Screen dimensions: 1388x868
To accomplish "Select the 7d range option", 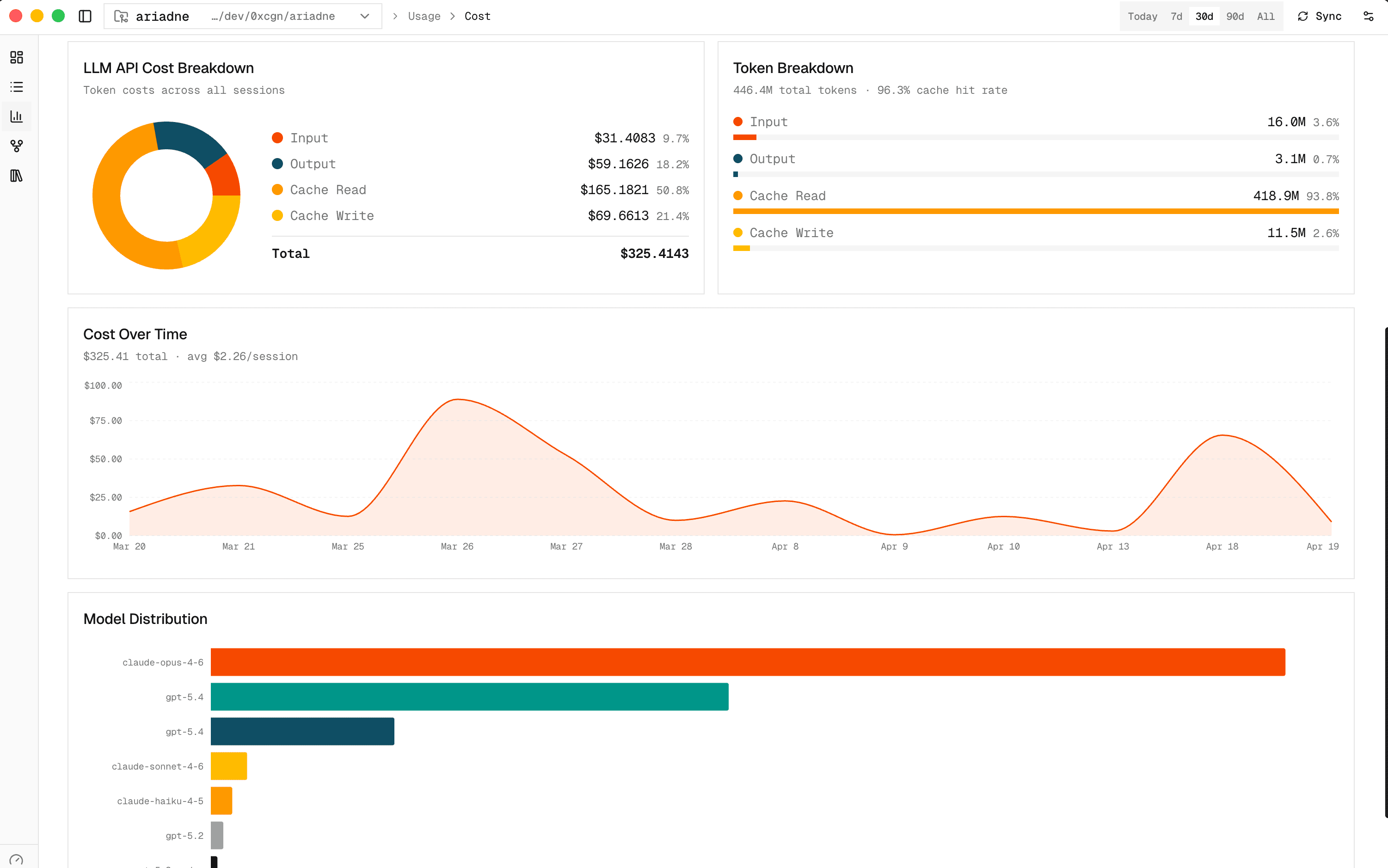I will click(1176, 16).
